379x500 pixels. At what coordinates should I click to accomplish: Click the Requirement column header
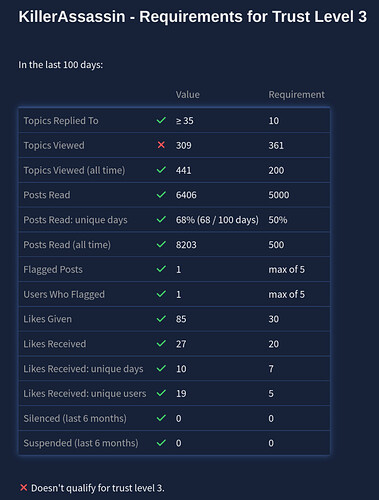(x=296, y=95)
